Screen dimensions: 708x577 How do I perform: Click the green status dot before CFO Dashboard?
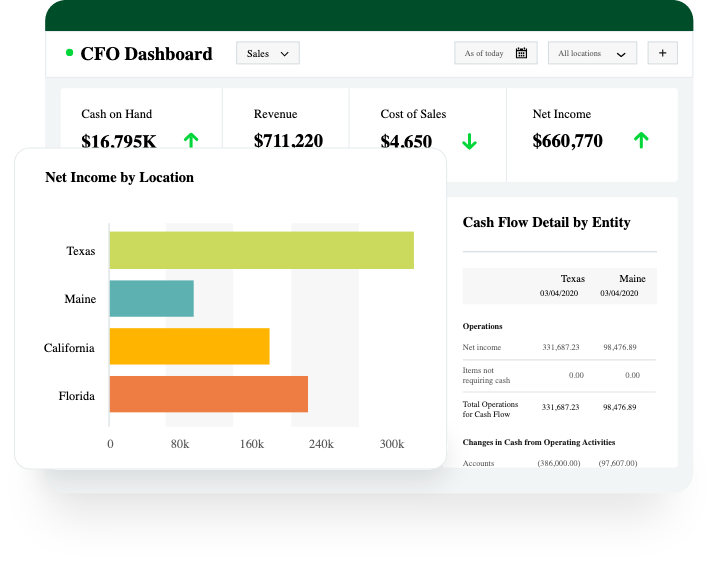click(x=70, y=52)
